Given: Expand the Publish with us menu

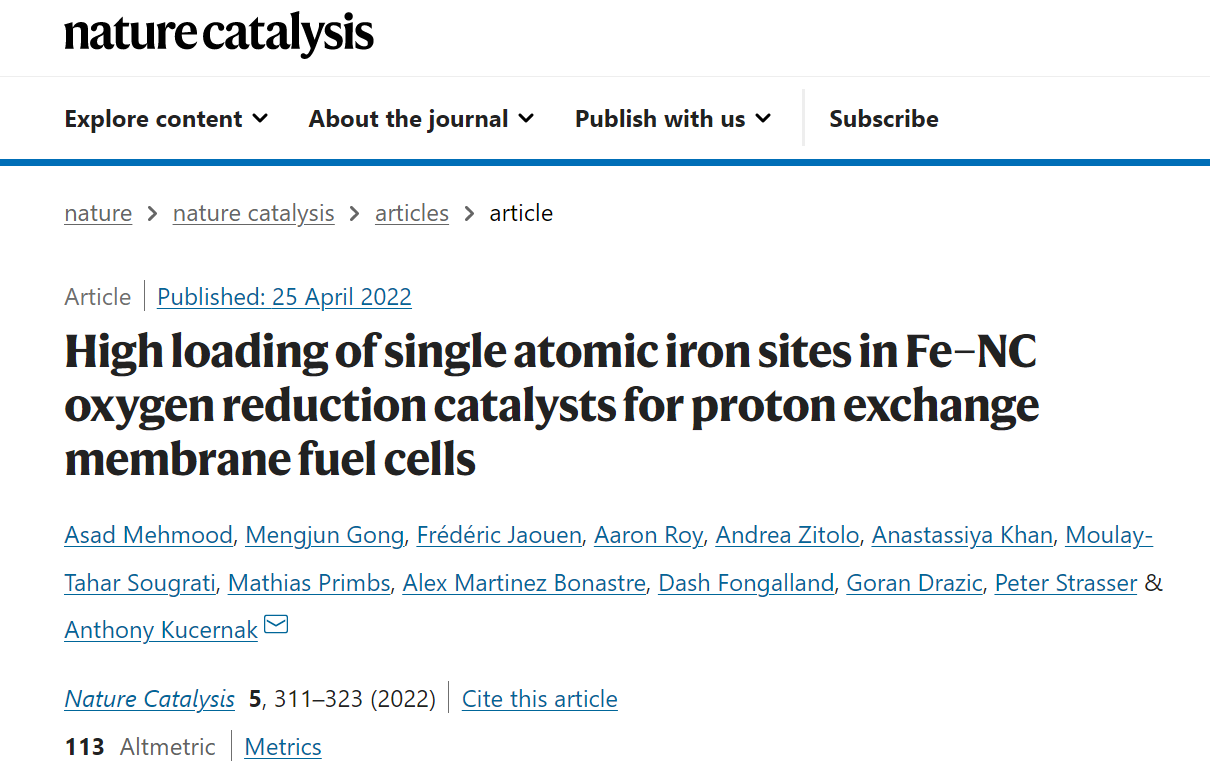Looking at the screenshot, I should pos(673,119).
